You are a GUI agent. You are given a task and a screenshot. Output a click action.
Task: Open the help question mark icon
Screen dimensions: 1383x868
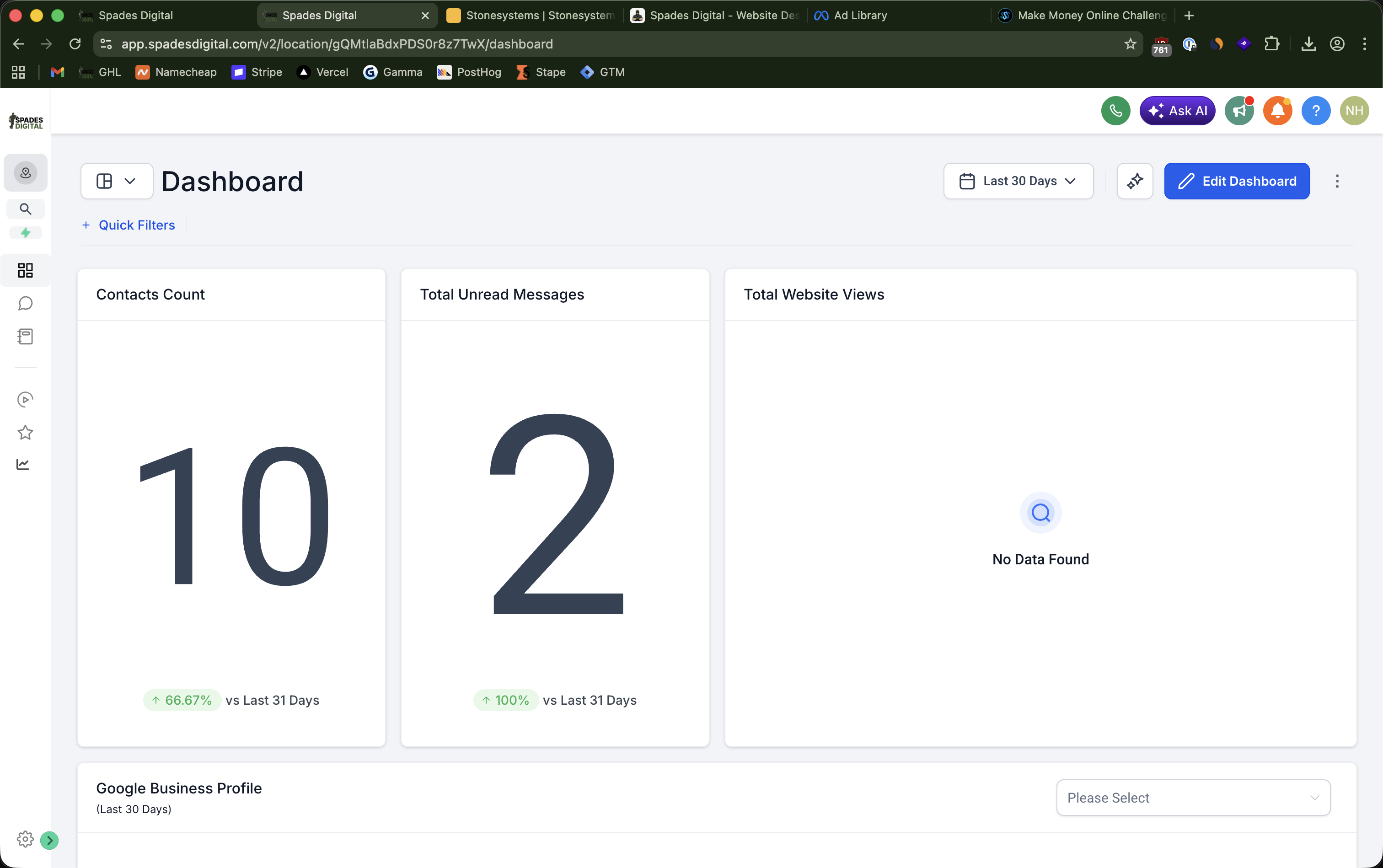[x=1316, y=111]
